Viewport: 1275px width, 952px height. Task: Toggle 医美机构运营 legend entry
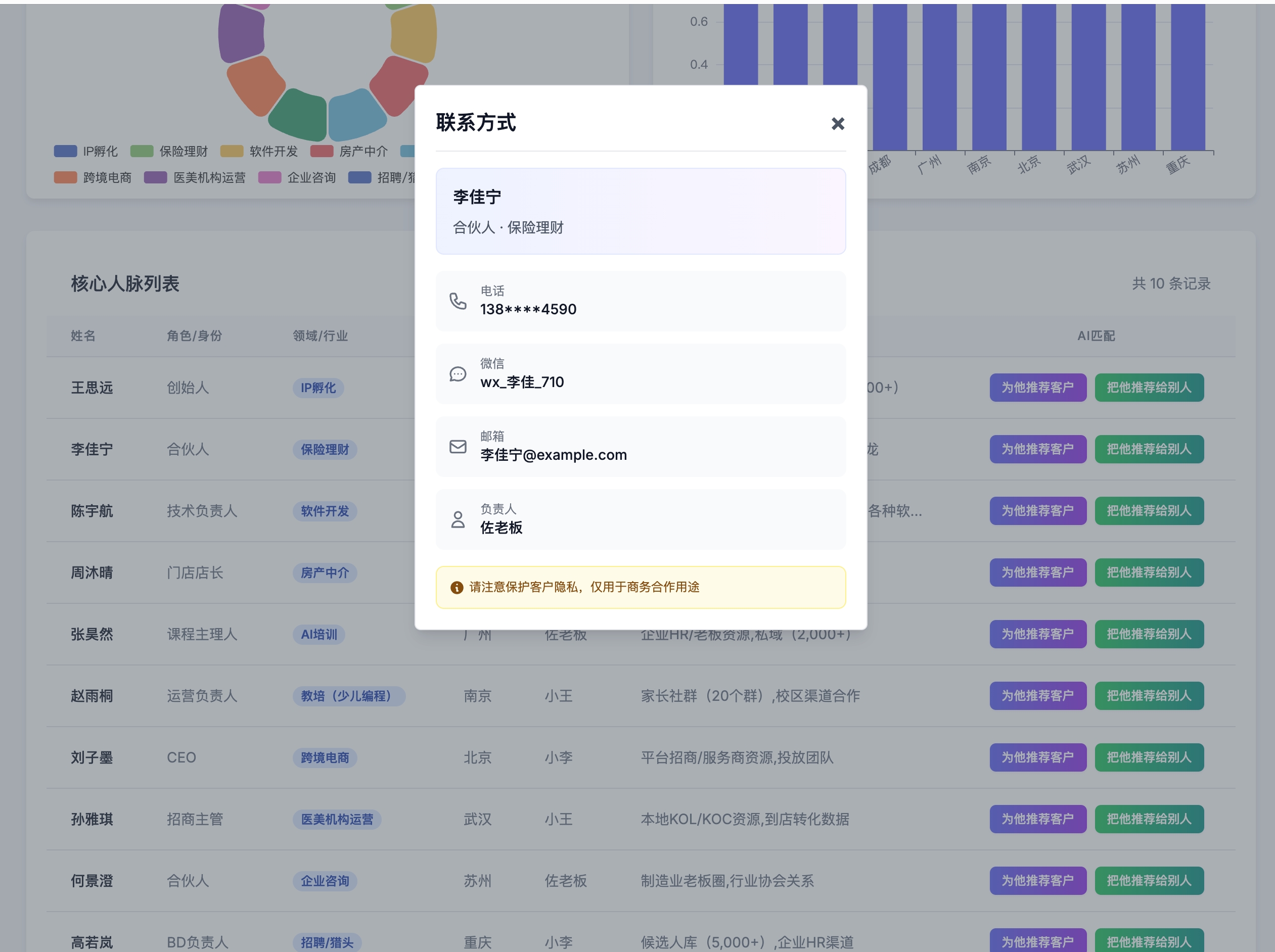pyautogui.click(x=209, y=177)
